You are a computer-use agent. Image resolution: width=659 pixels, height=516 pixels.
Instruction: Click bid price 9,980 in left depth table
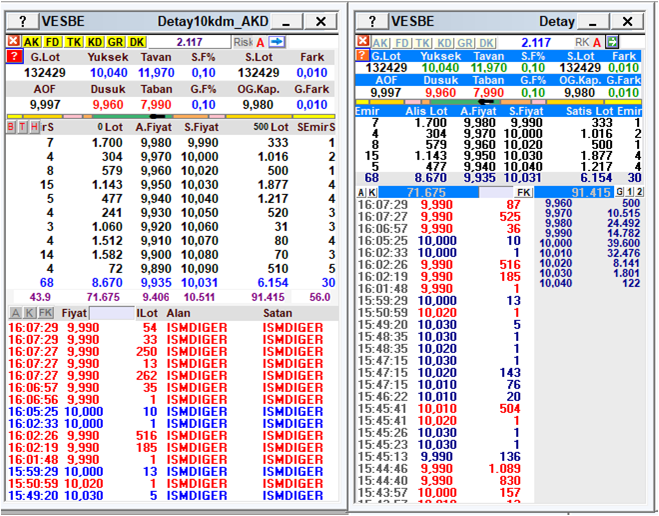coord(156,142)
